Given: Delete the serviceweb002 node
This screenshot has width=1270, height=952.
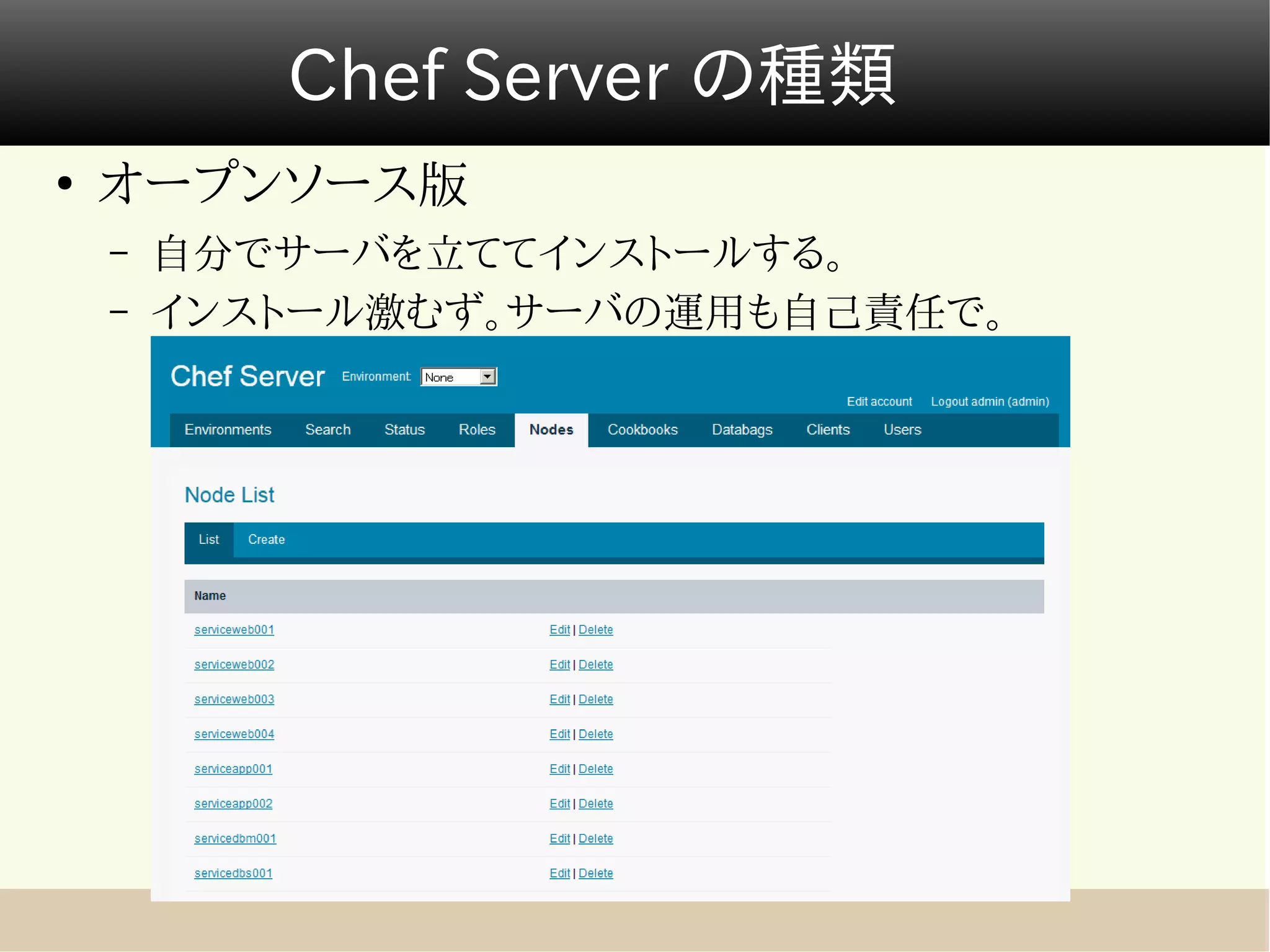Looking at the screenshot, I should (595, 664).
